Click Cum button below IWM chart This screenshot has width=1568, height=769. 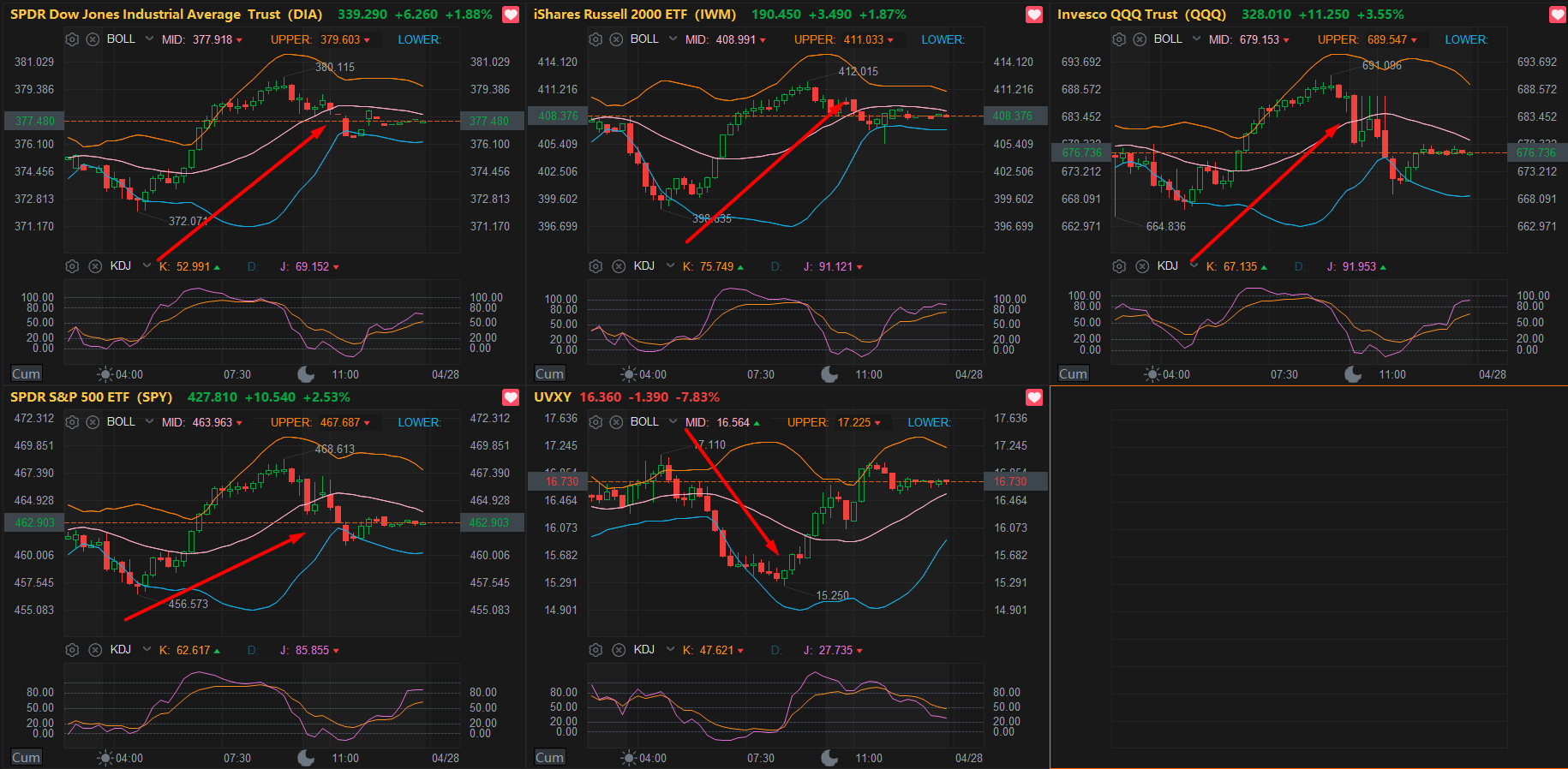point(549,374)
